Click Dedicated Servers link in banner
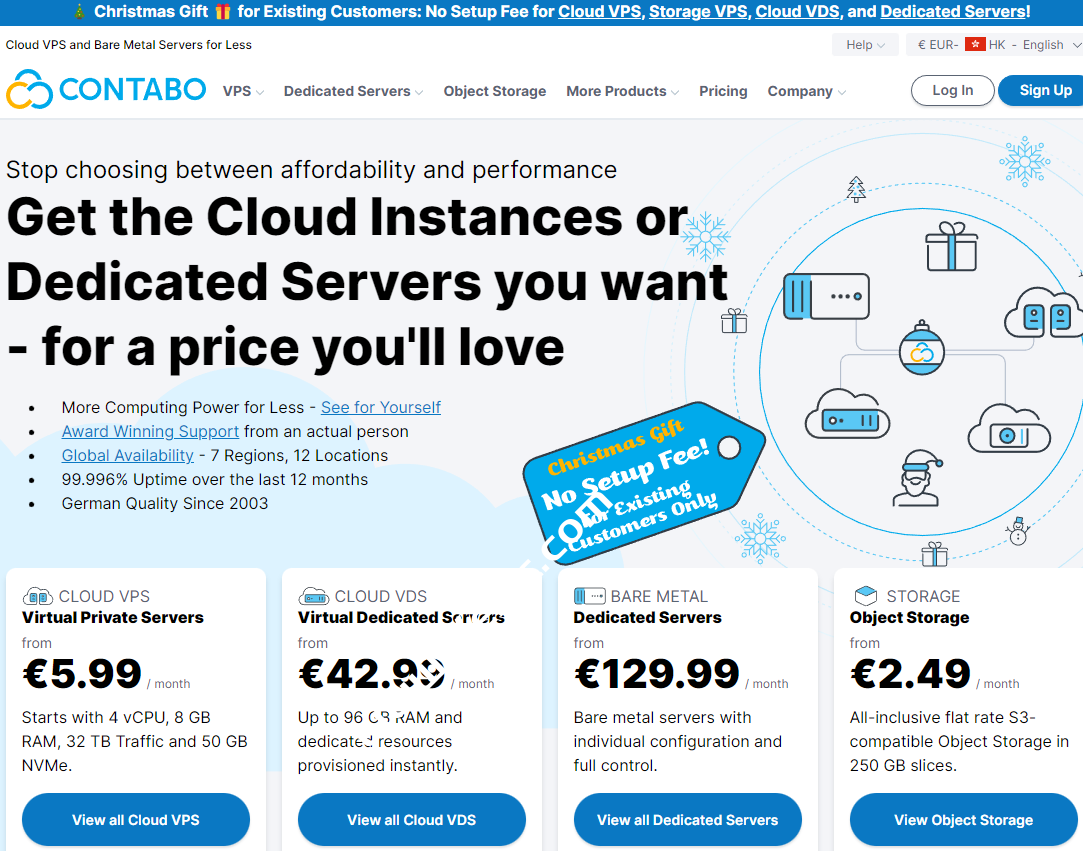Viewport: 1083px width, 851px height. pyautogui.click(x=953, y=12)
